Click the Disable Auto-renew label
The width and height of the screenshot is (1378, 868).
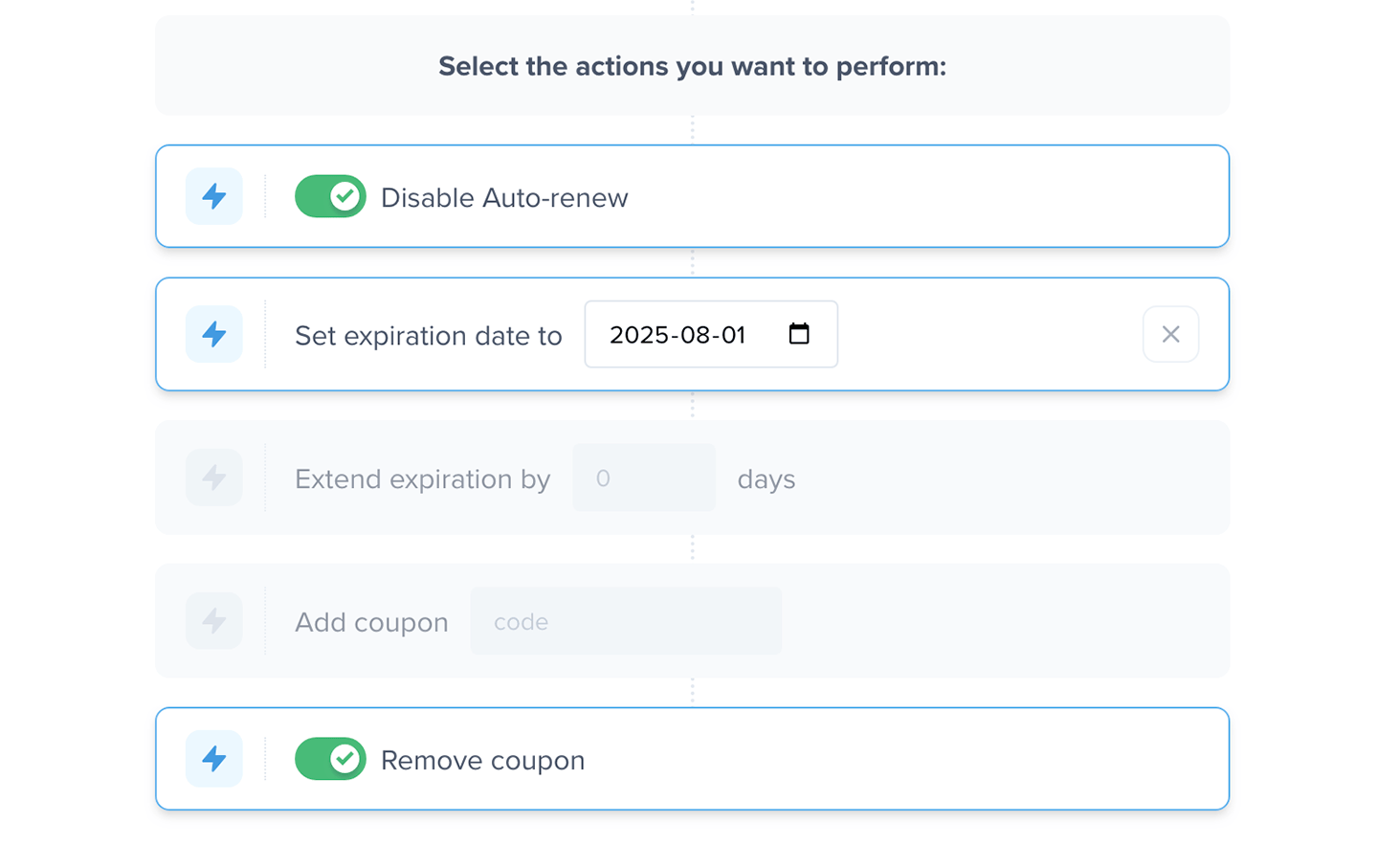coord(504,198)
